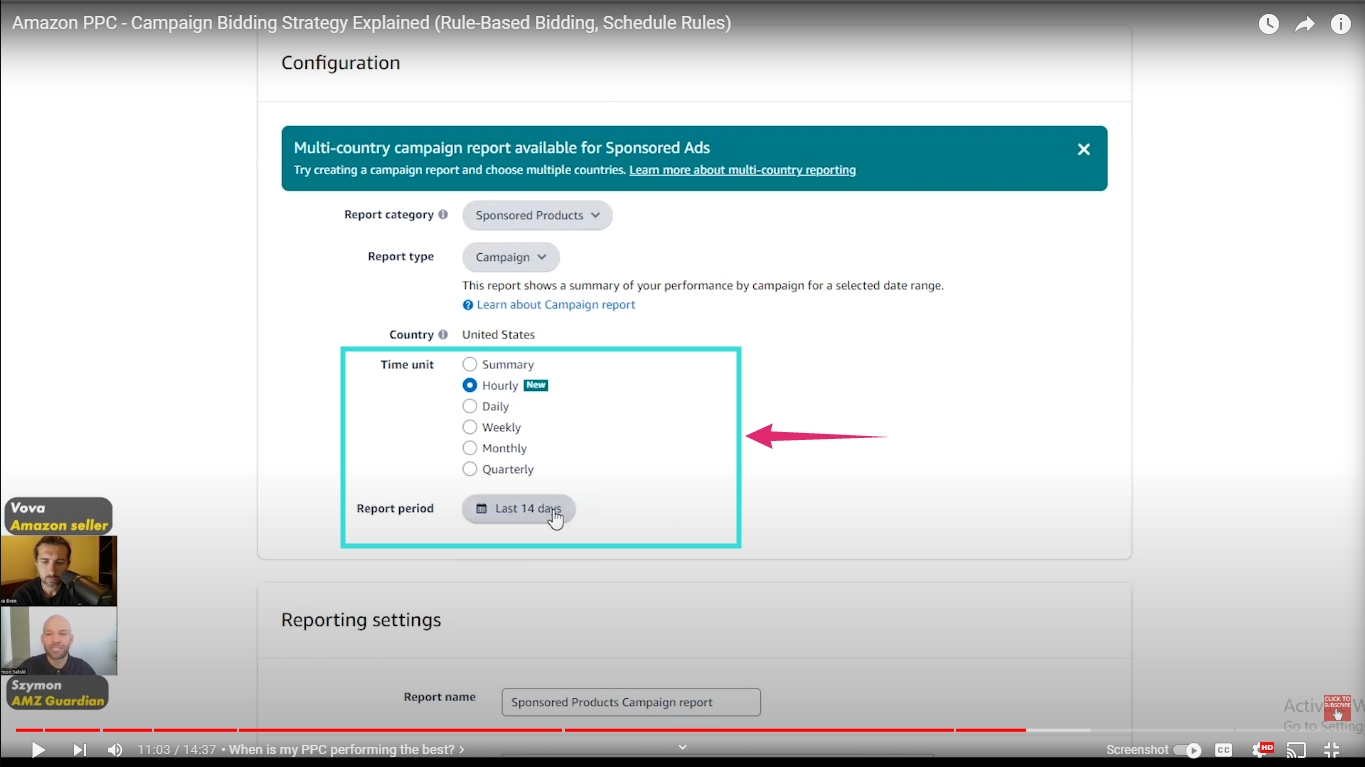Open Sponsored Products category dropdown
The image size is (1365, 767).
[x=537, y=215]
